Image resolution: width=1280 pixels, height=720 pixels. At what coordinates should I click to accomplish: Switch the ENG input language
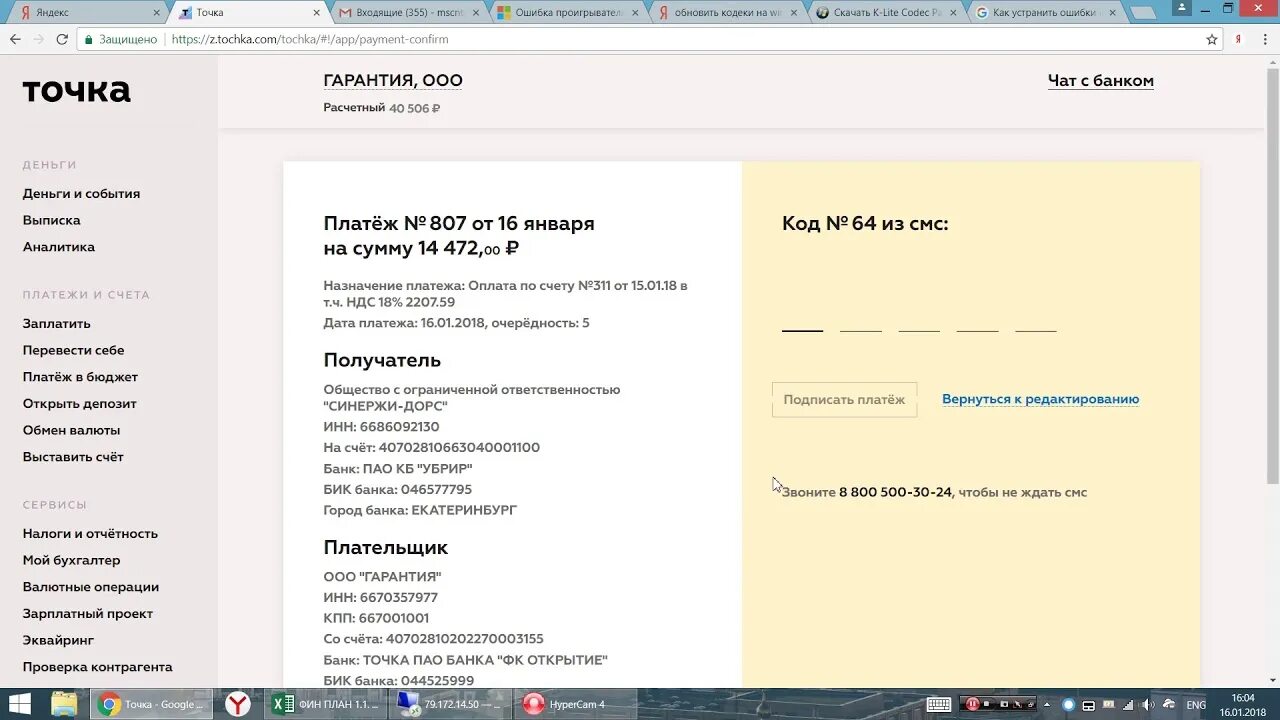pyautogui.click(x=1195, y=704)
